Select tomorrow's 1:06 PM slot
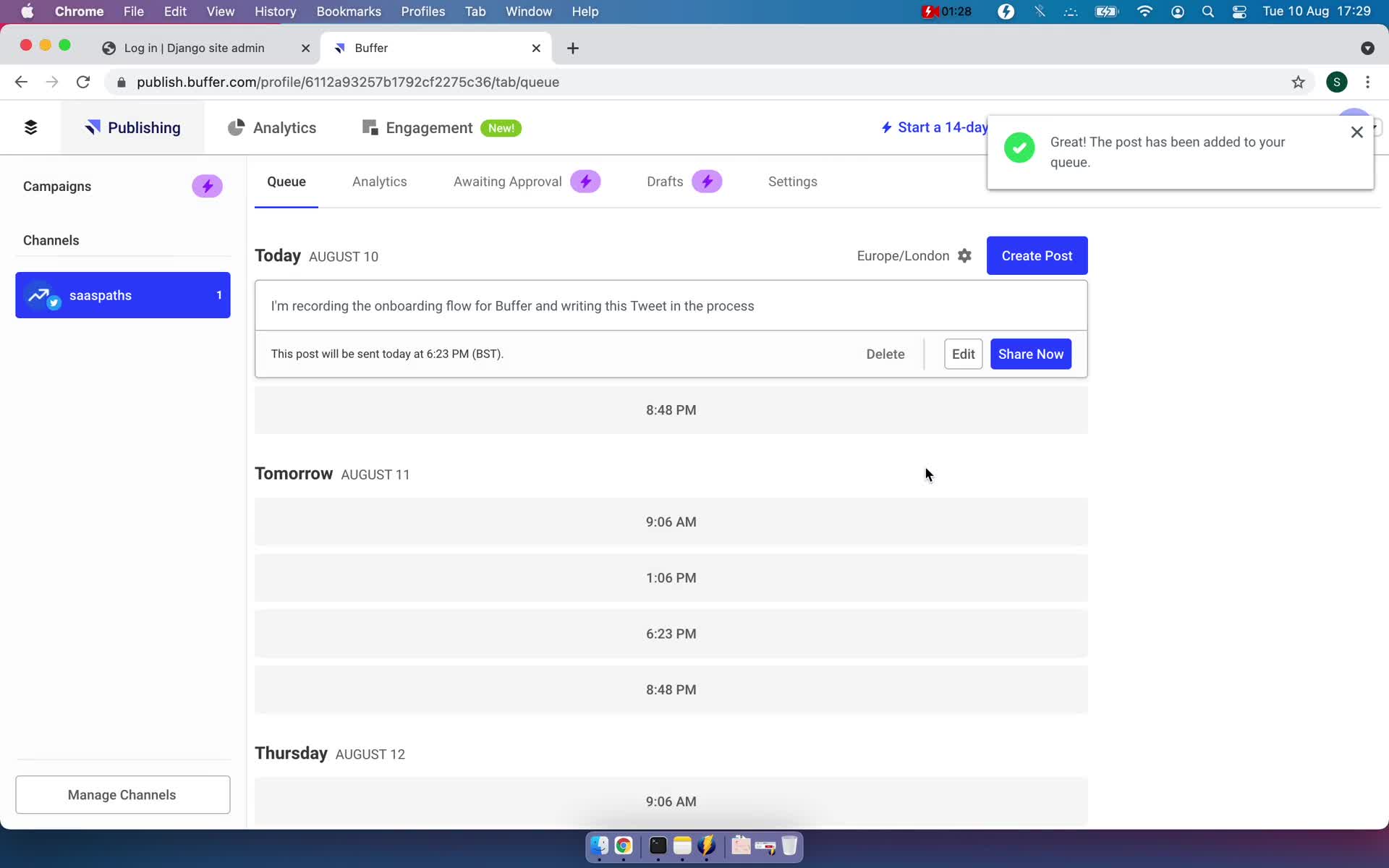 [671, 578]
